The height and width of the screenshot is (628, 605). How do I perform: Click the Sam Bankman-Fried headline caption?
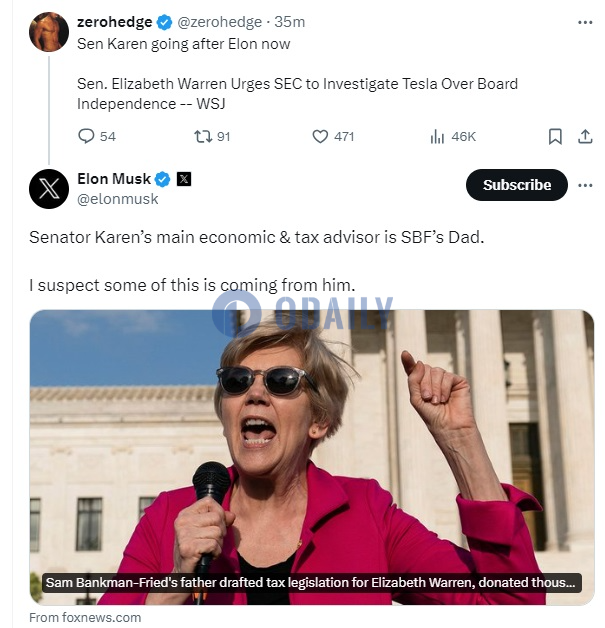(310, 582)
